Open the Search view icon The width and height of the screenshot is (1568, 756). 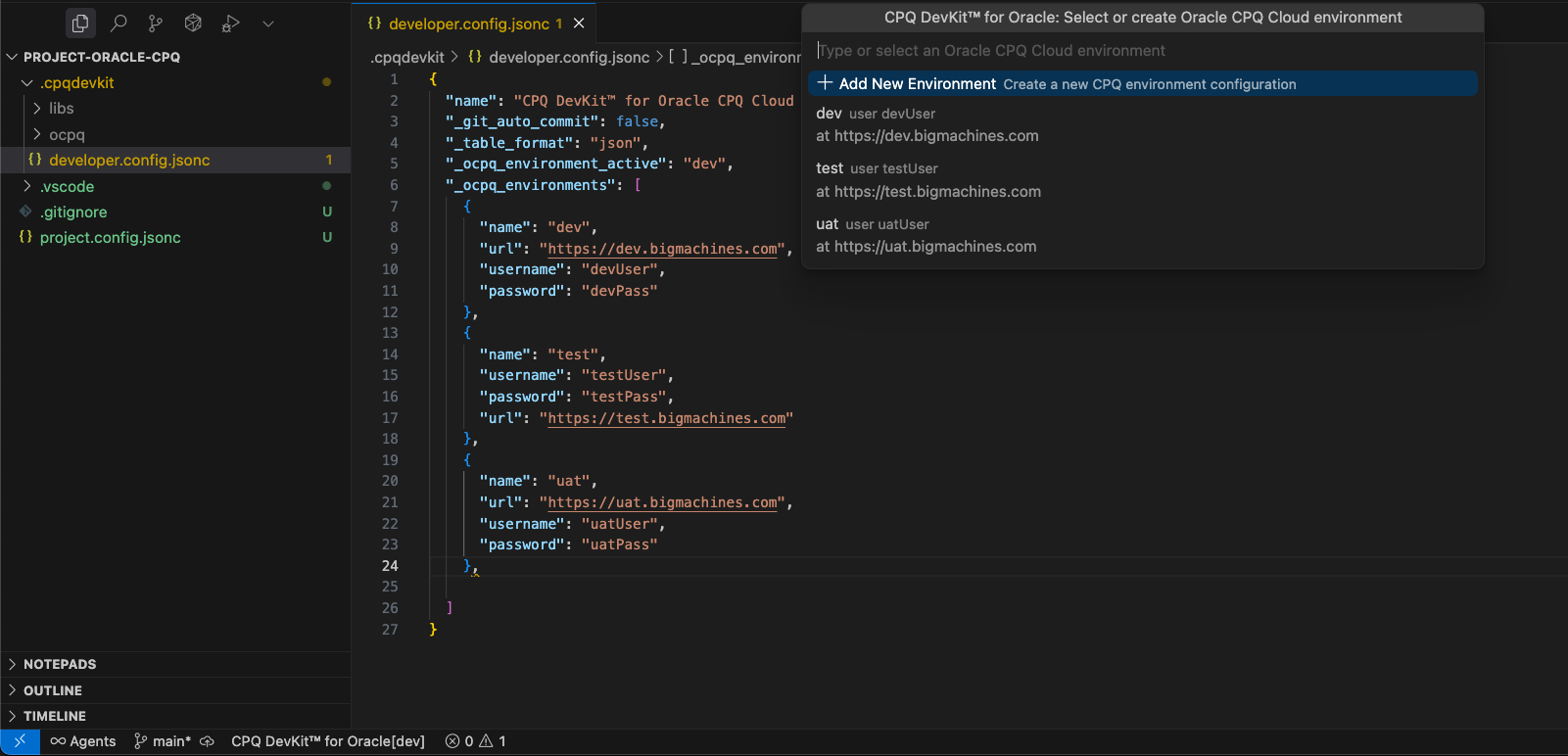[x=119, y=23]
